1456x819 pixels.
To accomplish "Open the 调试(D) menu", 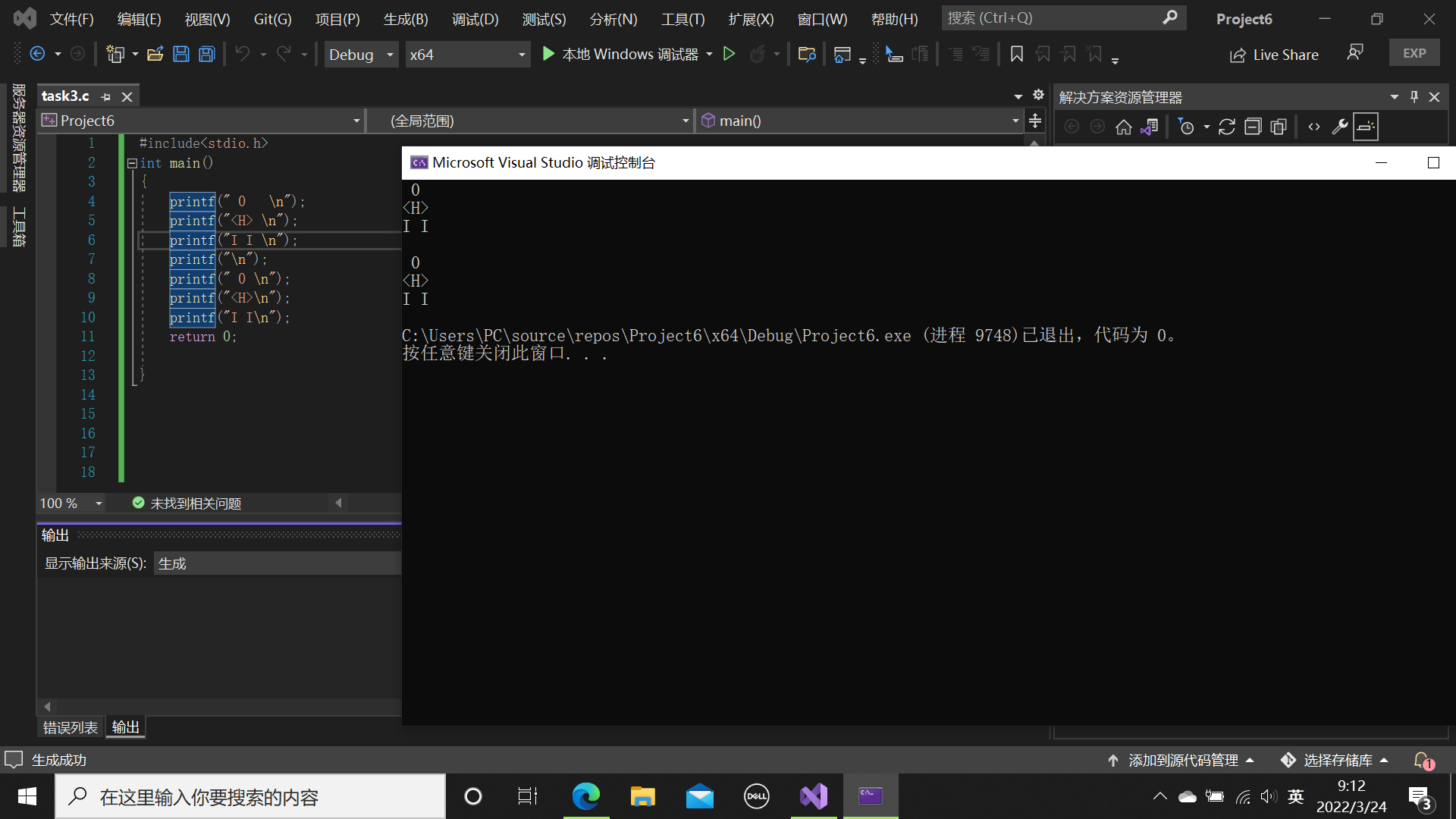I will (475, 19).
